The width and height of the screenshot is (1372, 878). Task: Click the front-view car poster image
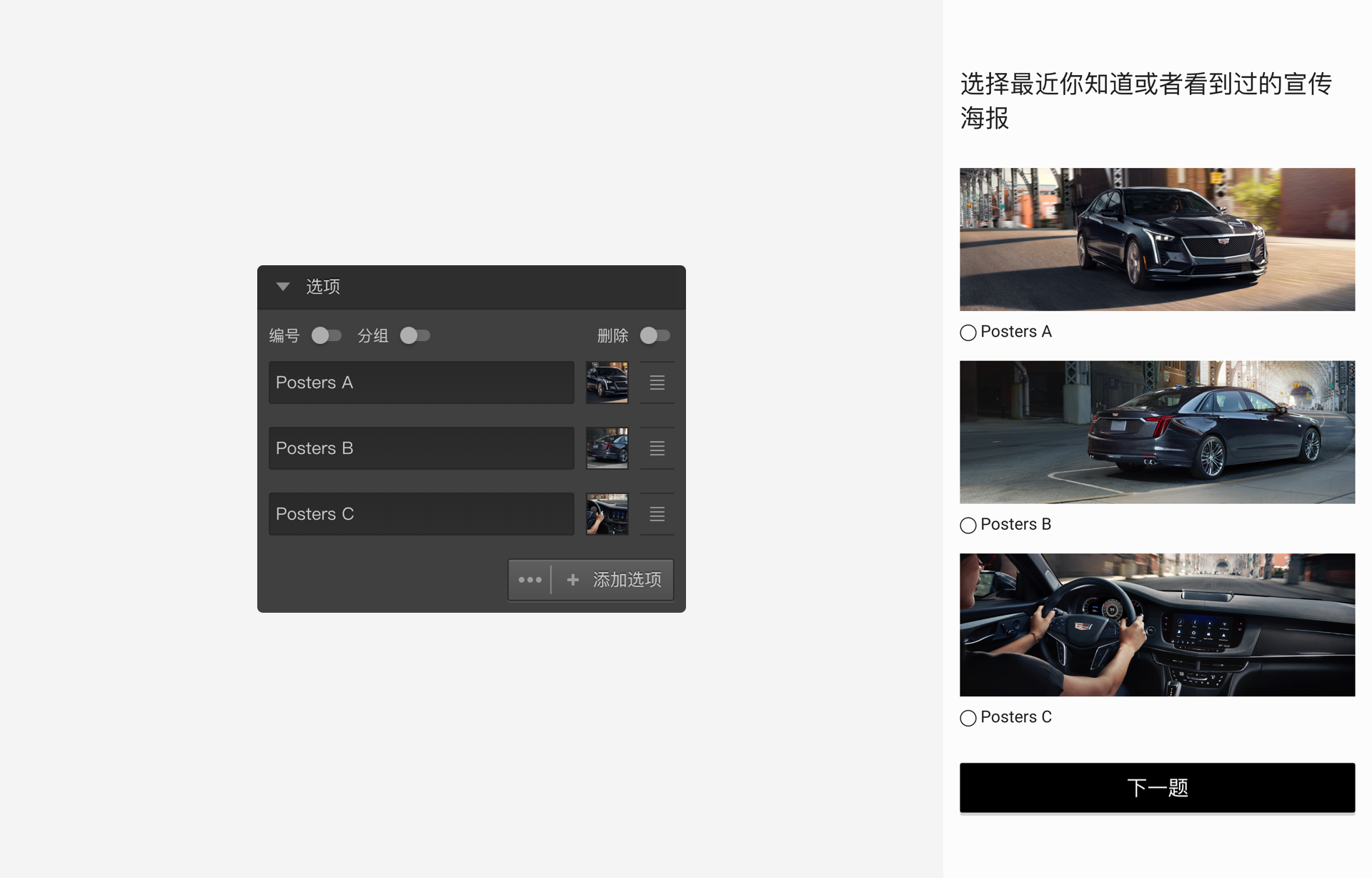(1158, 240)
